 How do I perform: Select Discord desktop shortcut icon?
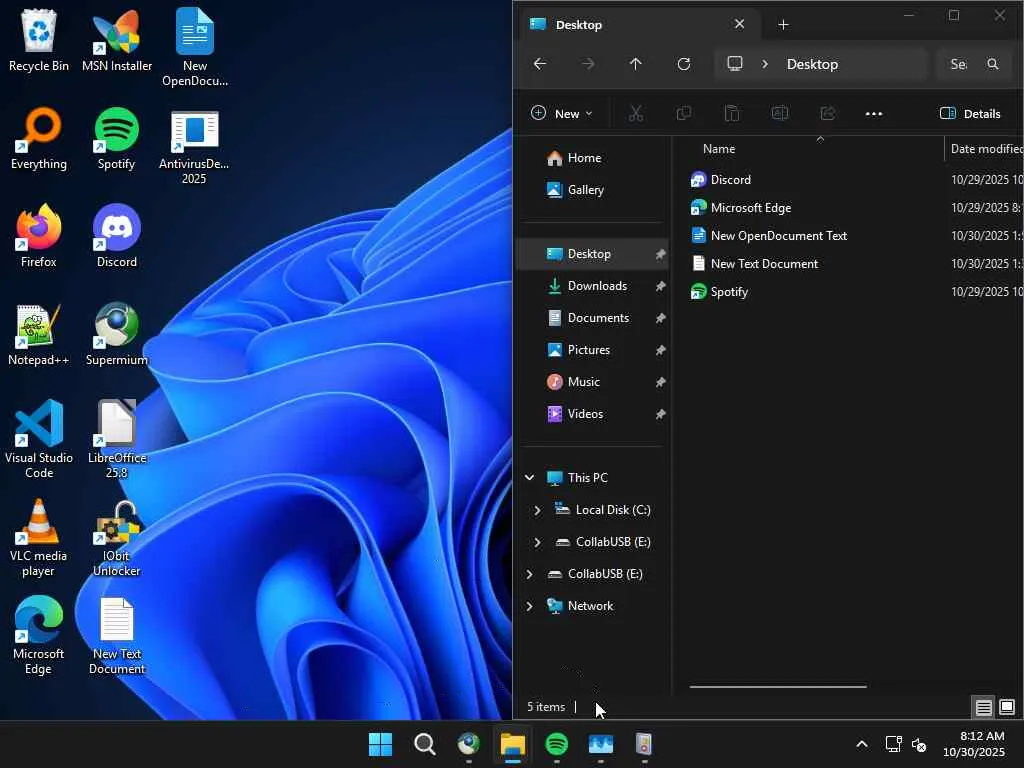point(117,236)
